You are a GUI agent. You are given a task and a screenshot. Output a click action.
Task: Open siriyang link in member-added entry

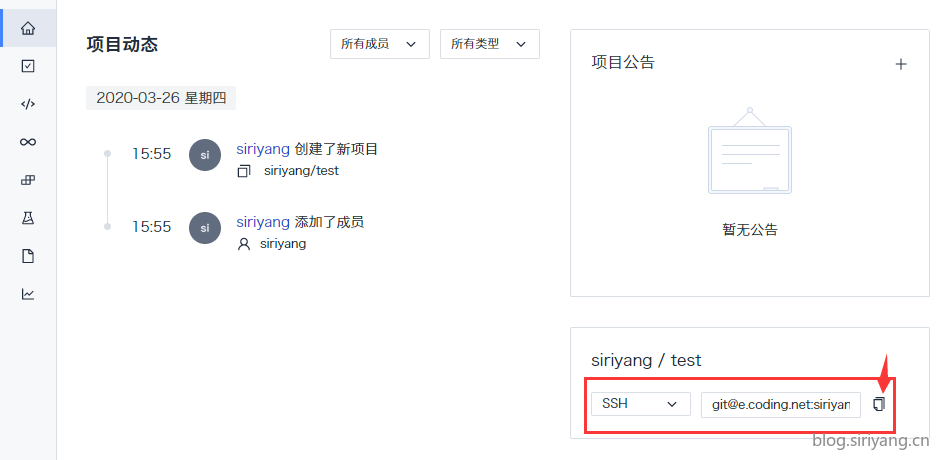click(x=263, y=222)
